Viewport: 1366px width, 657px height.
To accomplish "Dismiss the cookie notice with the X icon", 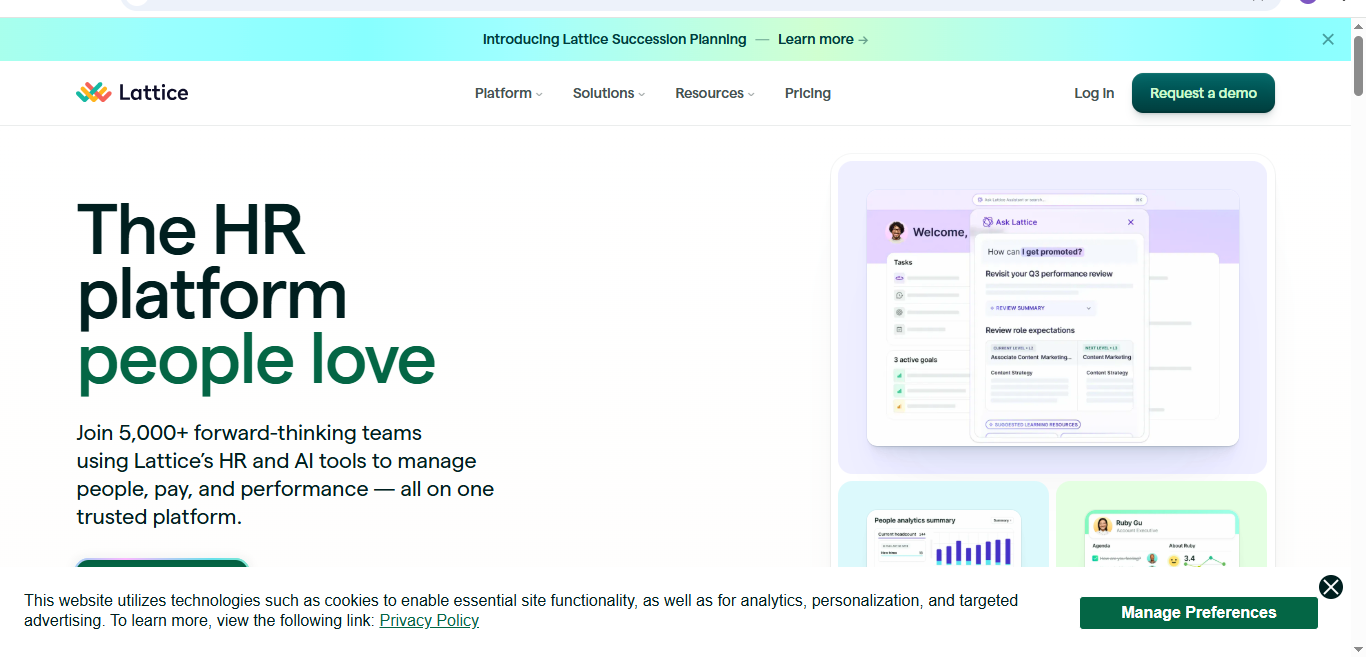I will (1330, 587).
